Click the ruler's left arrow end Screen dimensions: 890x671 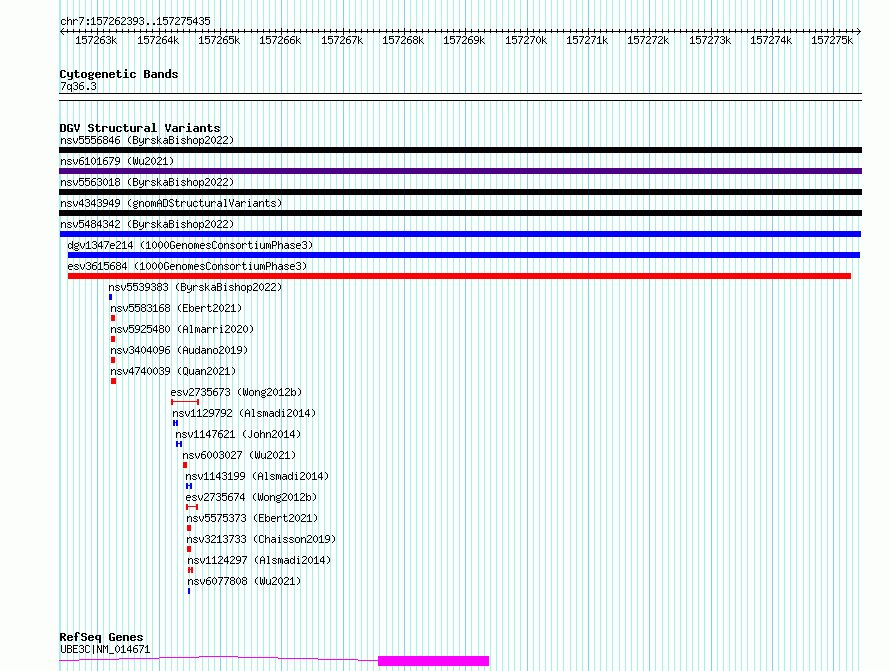tap(62, 31)
